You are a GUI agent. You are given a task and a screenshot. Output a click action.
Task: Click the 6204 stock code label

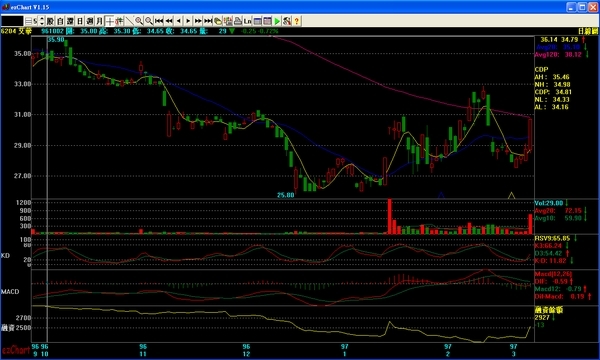pyautogui.click(x=8, y=31)
